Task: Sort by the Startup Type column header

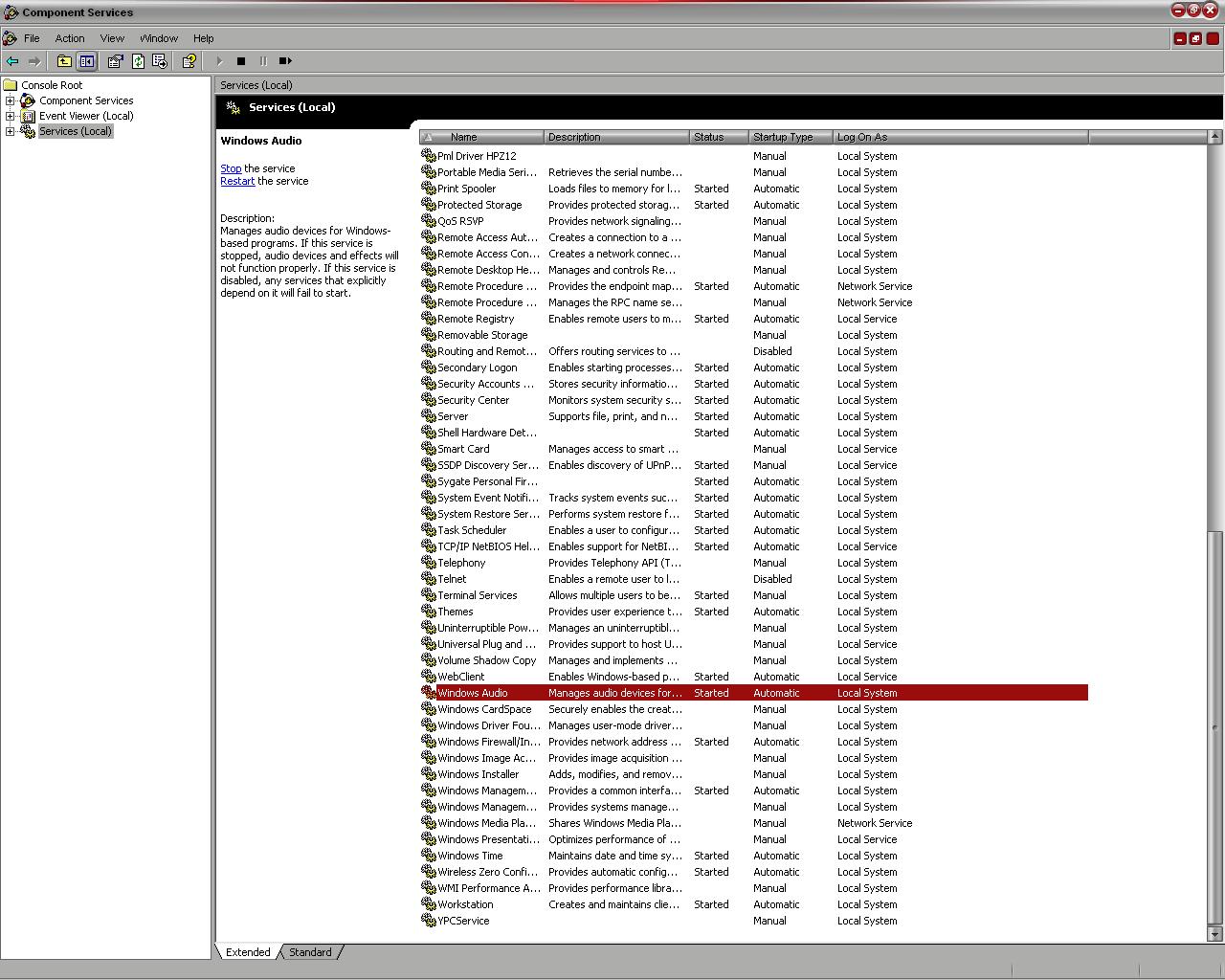Action: [791, 137]
